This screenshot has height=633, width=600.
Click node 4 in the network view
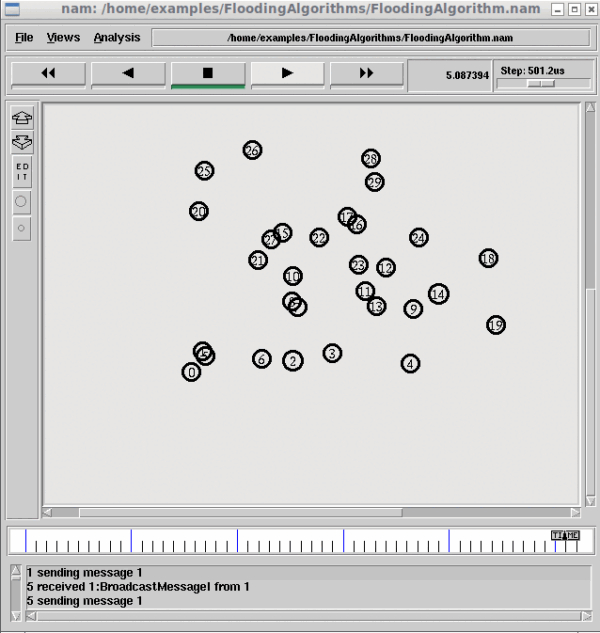click(x=410, y=363)
